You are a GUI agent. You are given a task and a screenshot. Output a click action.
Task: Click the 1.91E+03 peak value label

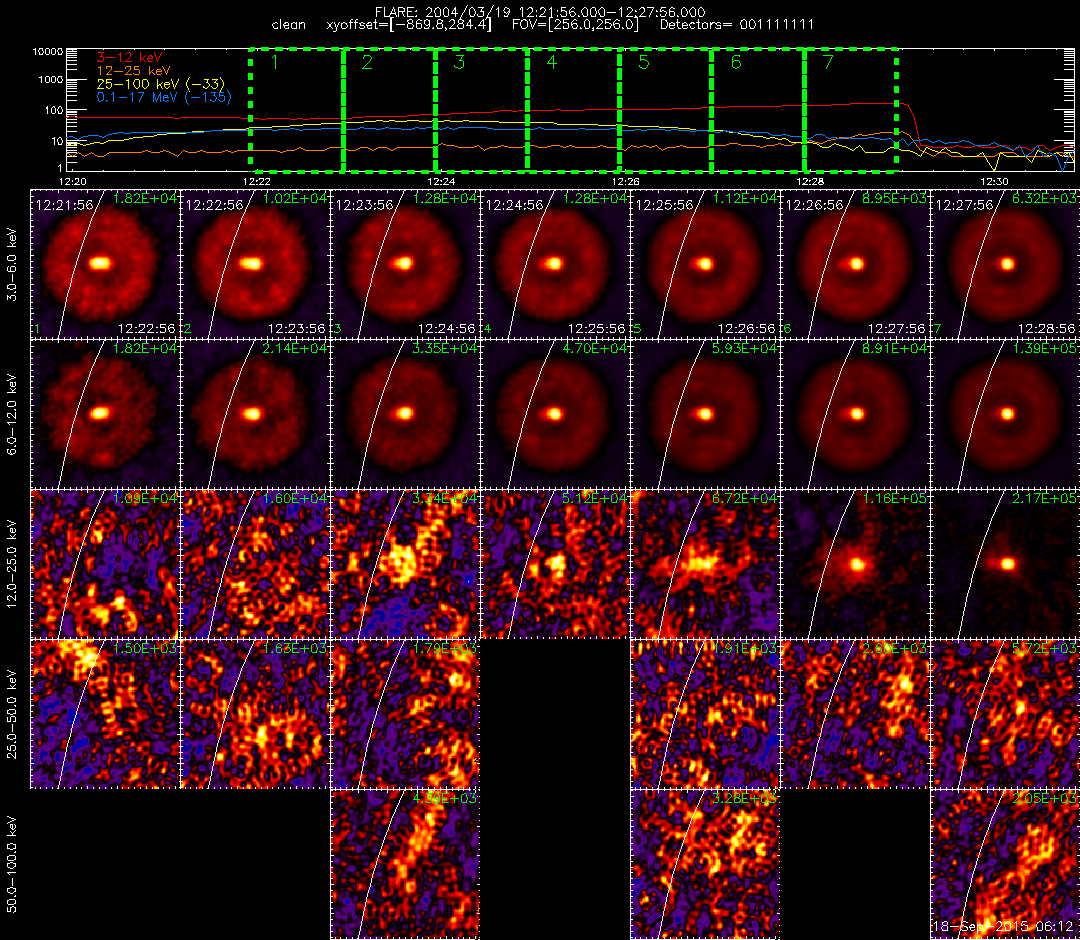(745, 649)
